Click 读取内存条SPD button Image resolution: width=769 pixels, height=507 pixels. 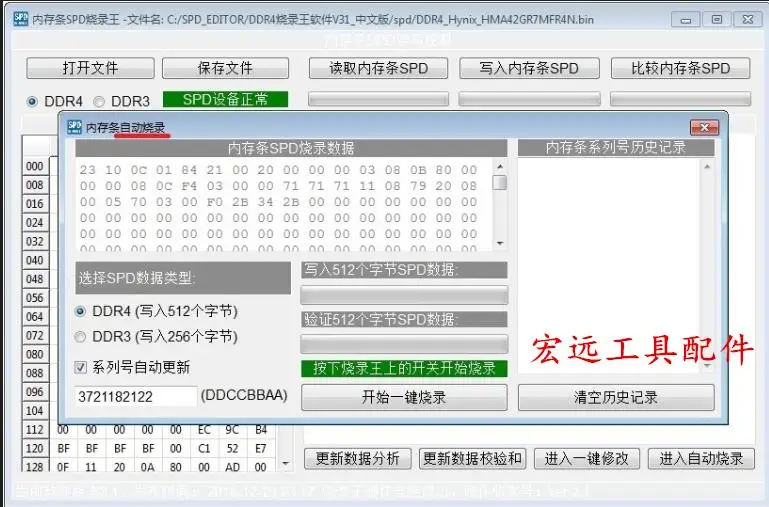click(378, 68)
